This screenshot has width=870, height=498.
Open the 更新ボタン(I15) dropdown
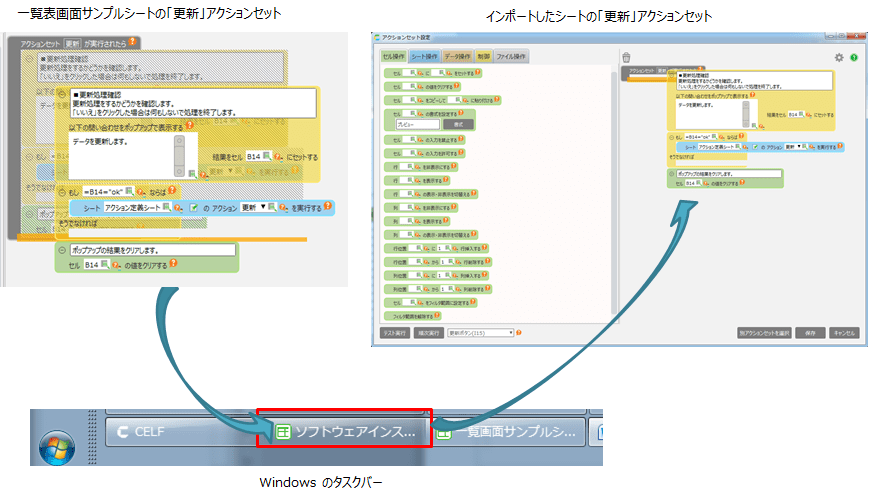pos(479,332)
